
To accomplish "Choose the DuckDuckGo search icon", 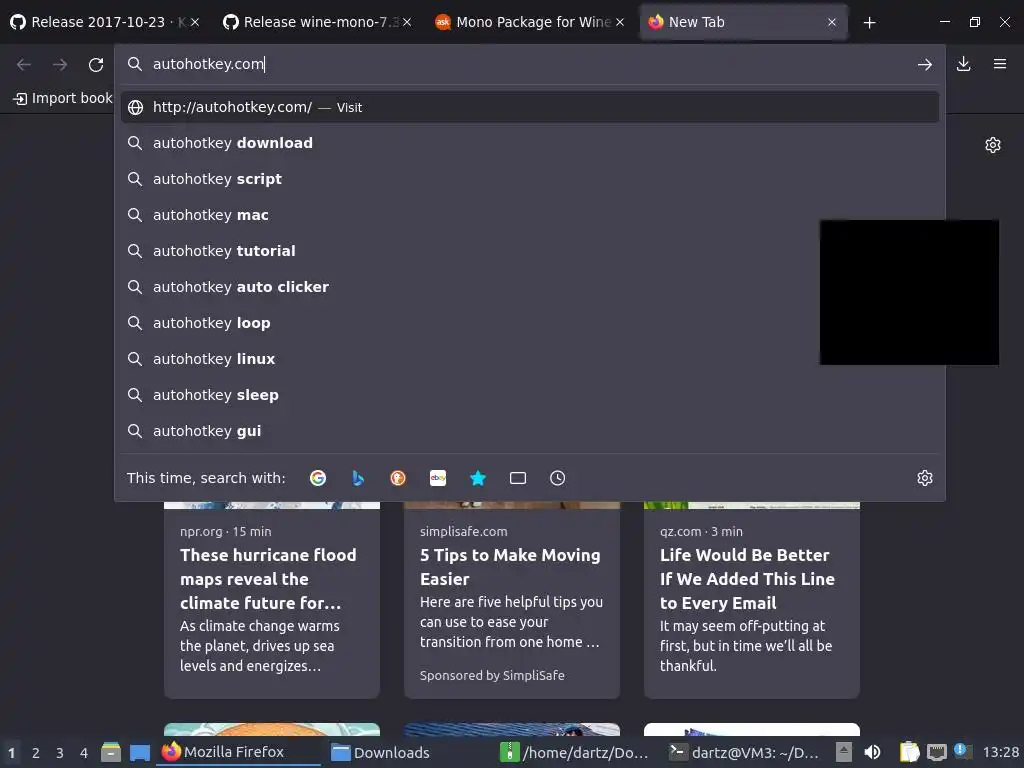I will click(398, 478).
